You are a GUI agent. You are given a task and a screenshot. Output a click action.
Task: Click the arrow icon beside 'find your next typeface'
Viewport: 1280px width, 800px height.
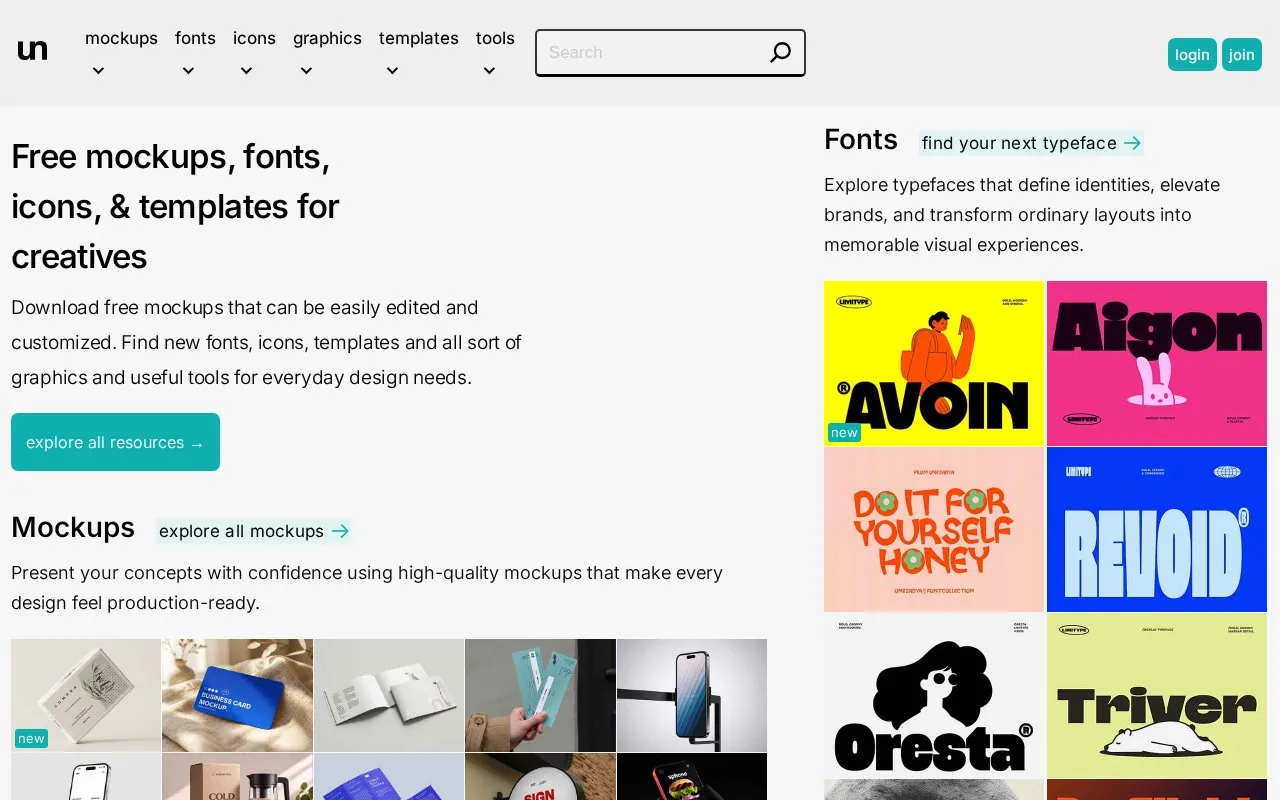1132,143
